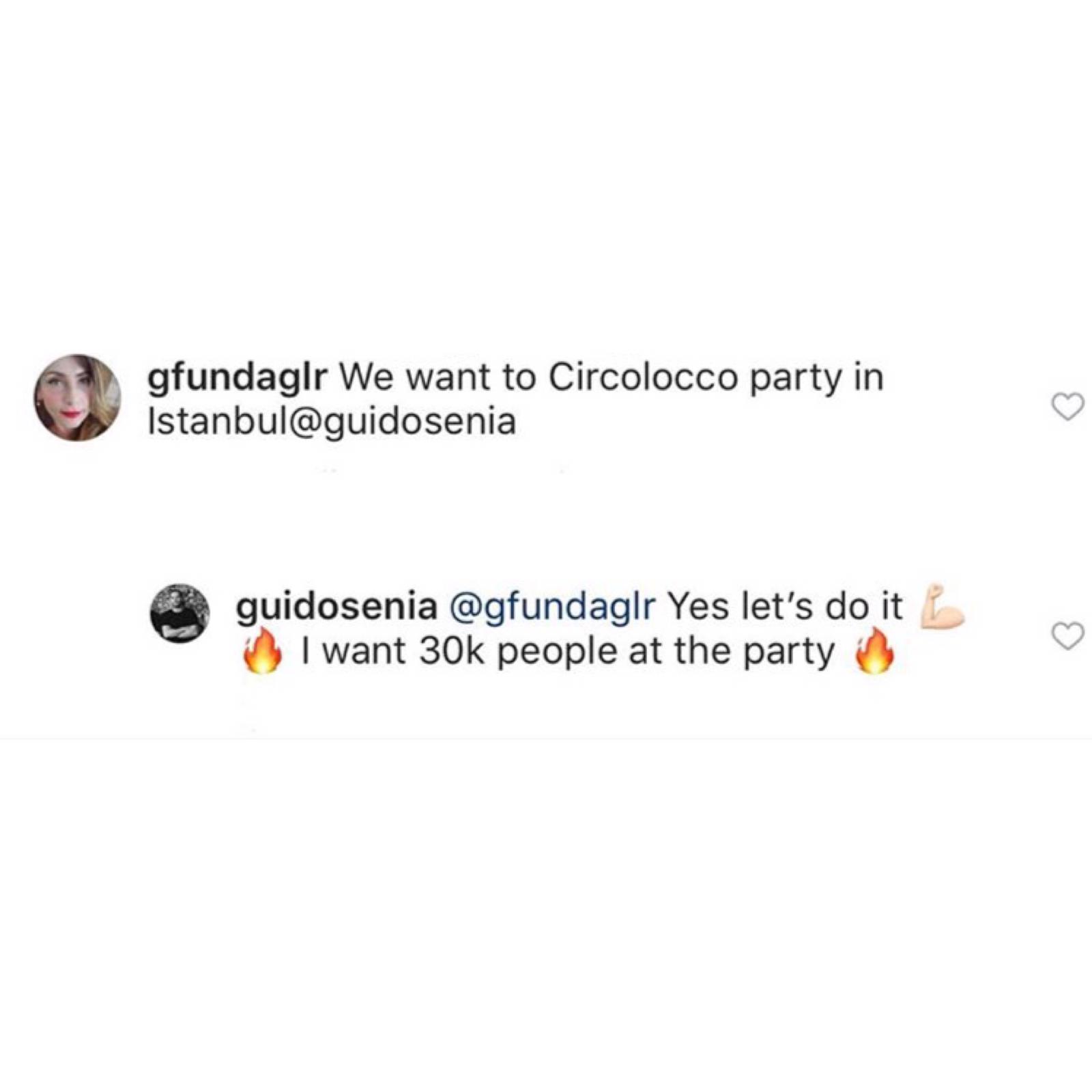
Task: Follow the blue @gfundaglr mention
Action: coord(551,606)
